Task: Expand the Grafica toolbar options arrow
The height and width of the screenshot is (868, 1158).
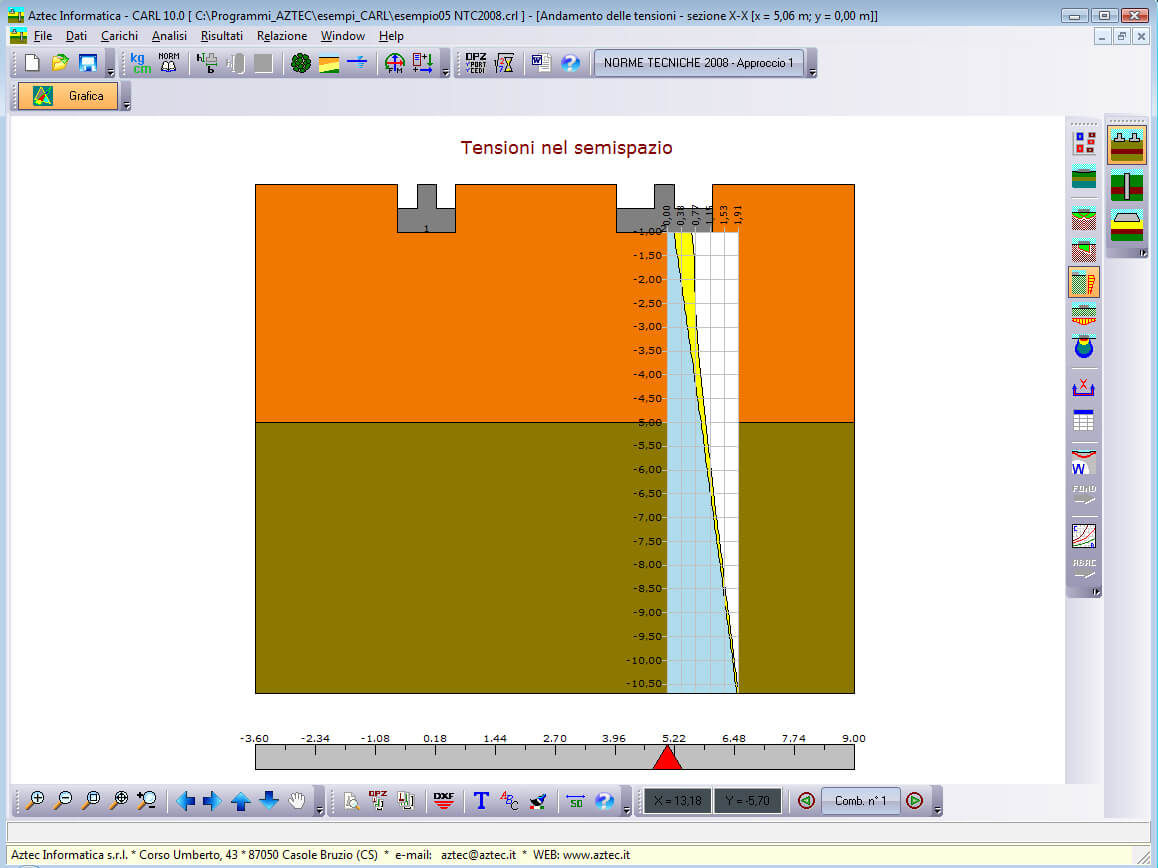Action: [126, 104]
